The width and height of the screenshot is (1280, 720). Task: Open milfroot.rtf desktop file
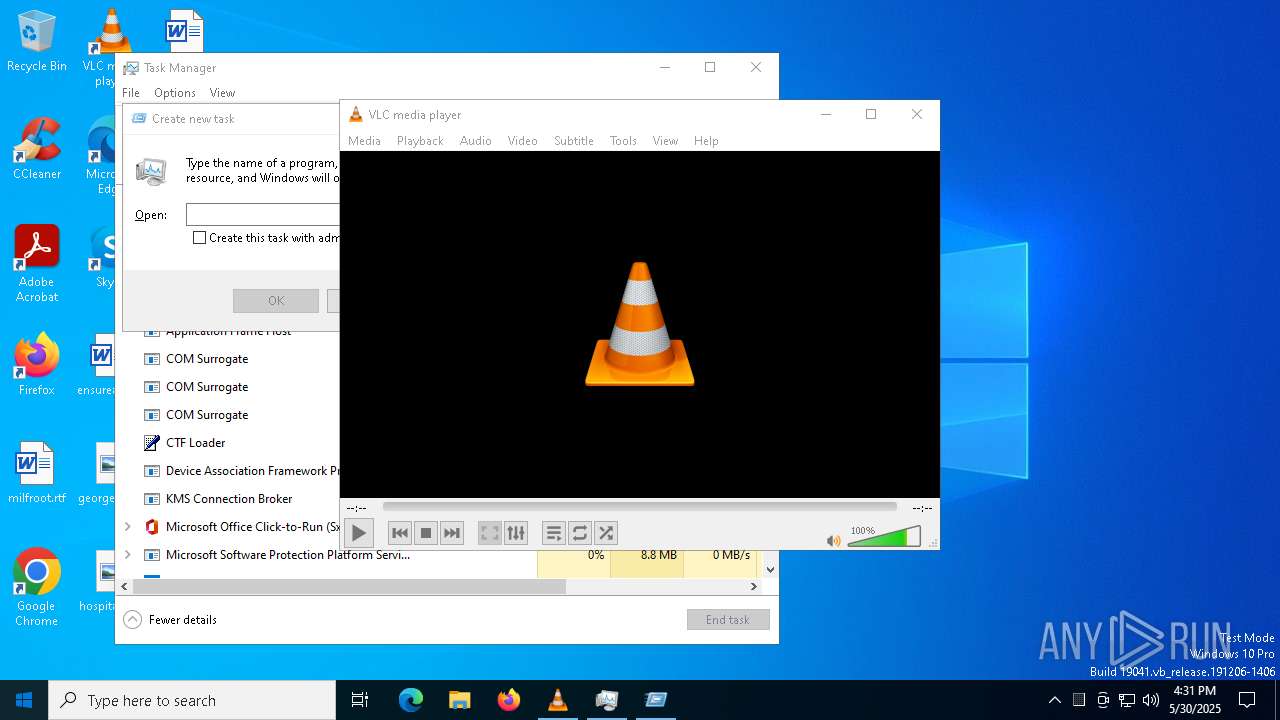37,472
